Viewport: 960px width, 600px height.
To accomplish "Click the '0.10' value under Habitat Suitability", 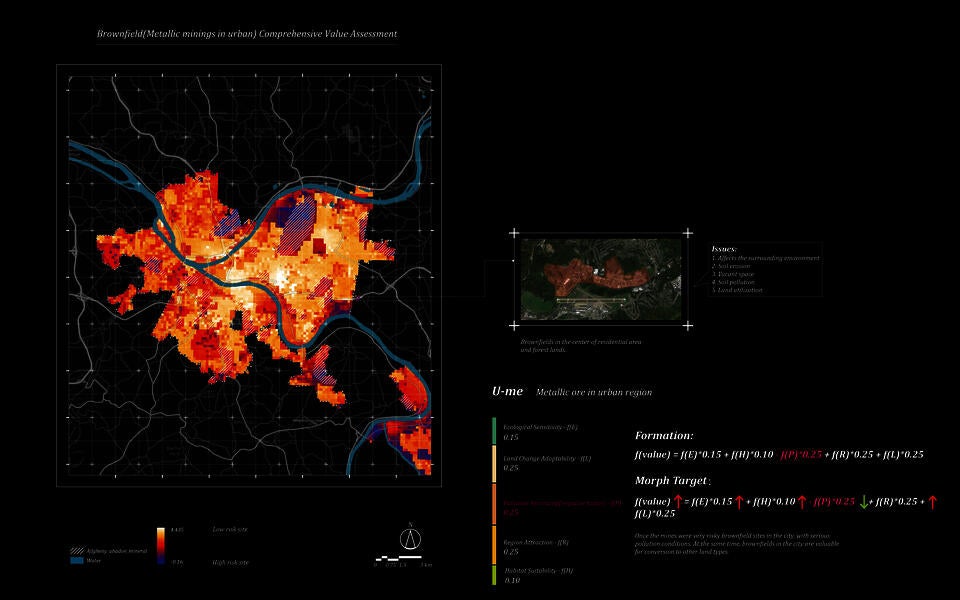I will (512, 580).
